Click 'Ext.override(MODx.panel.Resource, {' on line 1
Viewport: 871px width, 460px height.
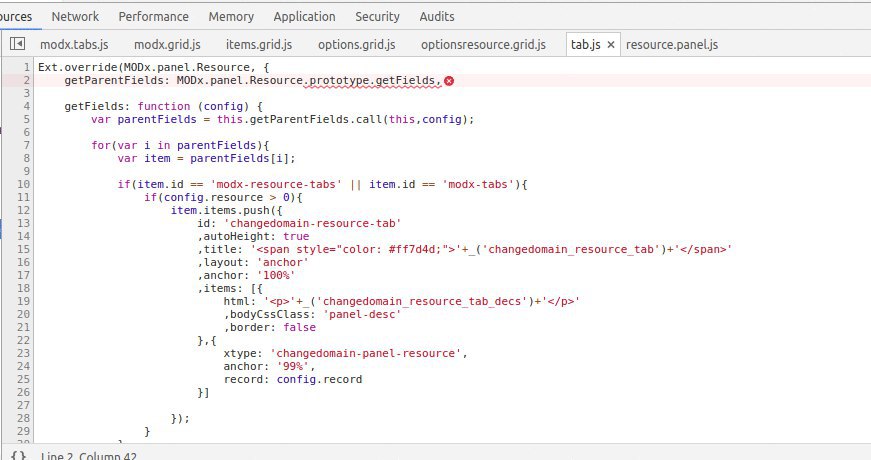(x=153, y=67)
